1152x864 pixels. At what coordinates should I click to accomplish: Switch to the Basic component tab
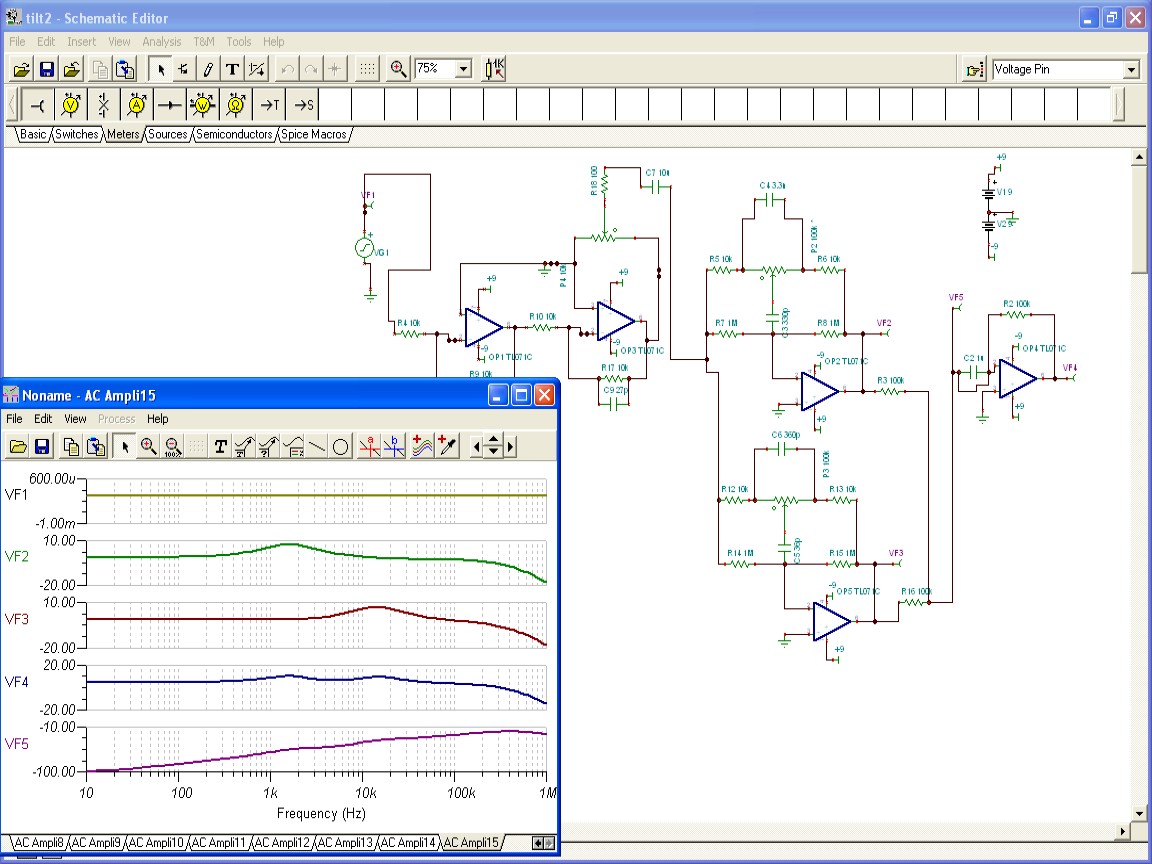pyautogui.click(x=33, y=134)
